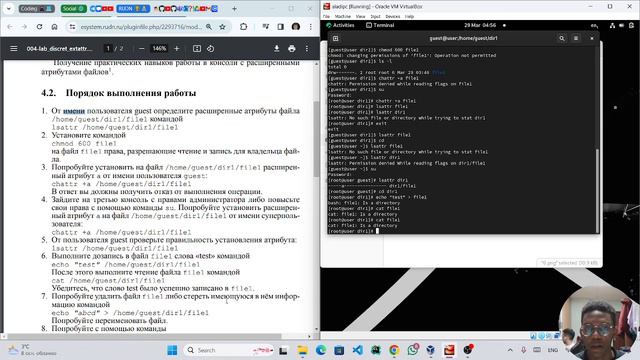Open VirtualBox Input menu
Screen dimensions: 640x360
[x=376, y=16]
